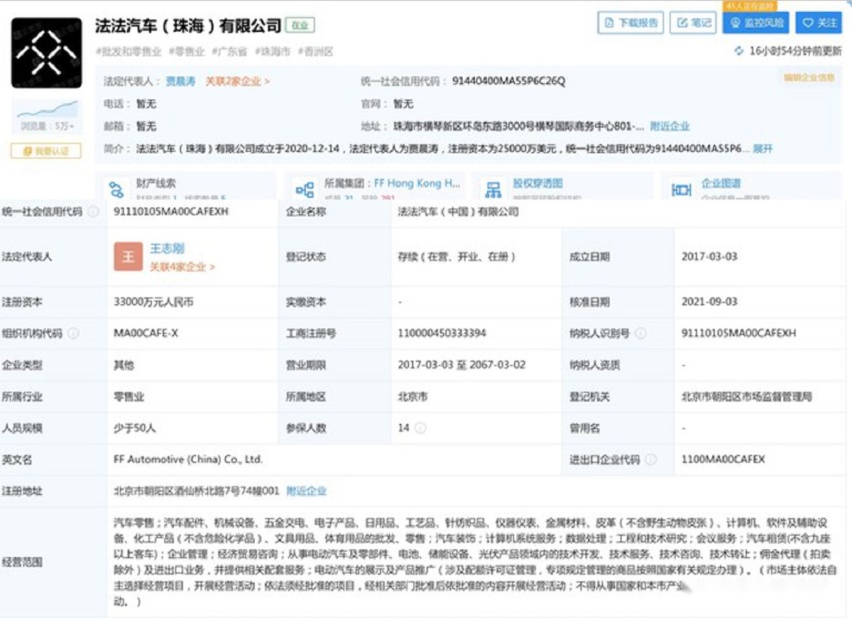Select credit code 91440400MA55P6C26Q text
Screen dimensions: 852x625
(509, 82)
